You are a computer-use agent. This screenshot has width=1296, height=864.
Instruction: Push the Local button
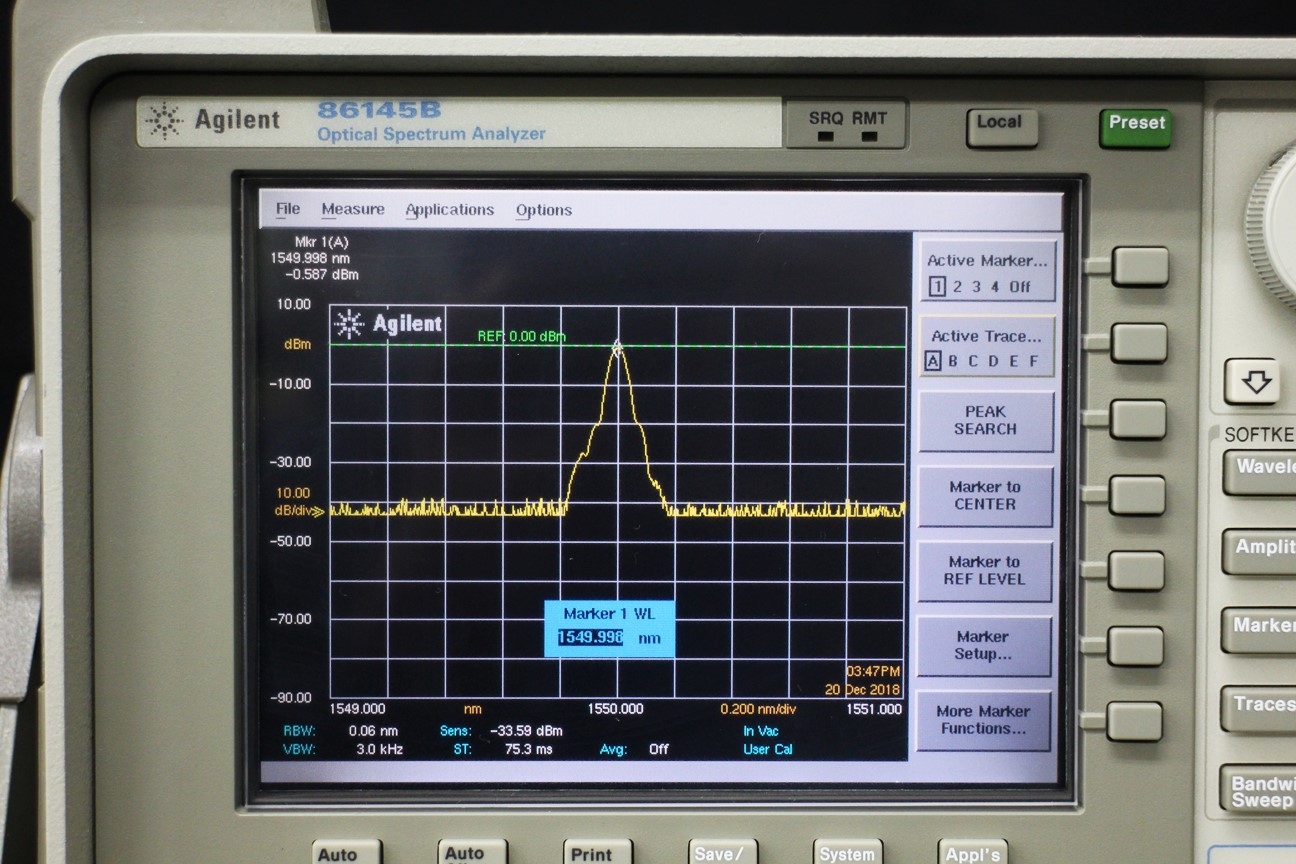coord(1001,126)
